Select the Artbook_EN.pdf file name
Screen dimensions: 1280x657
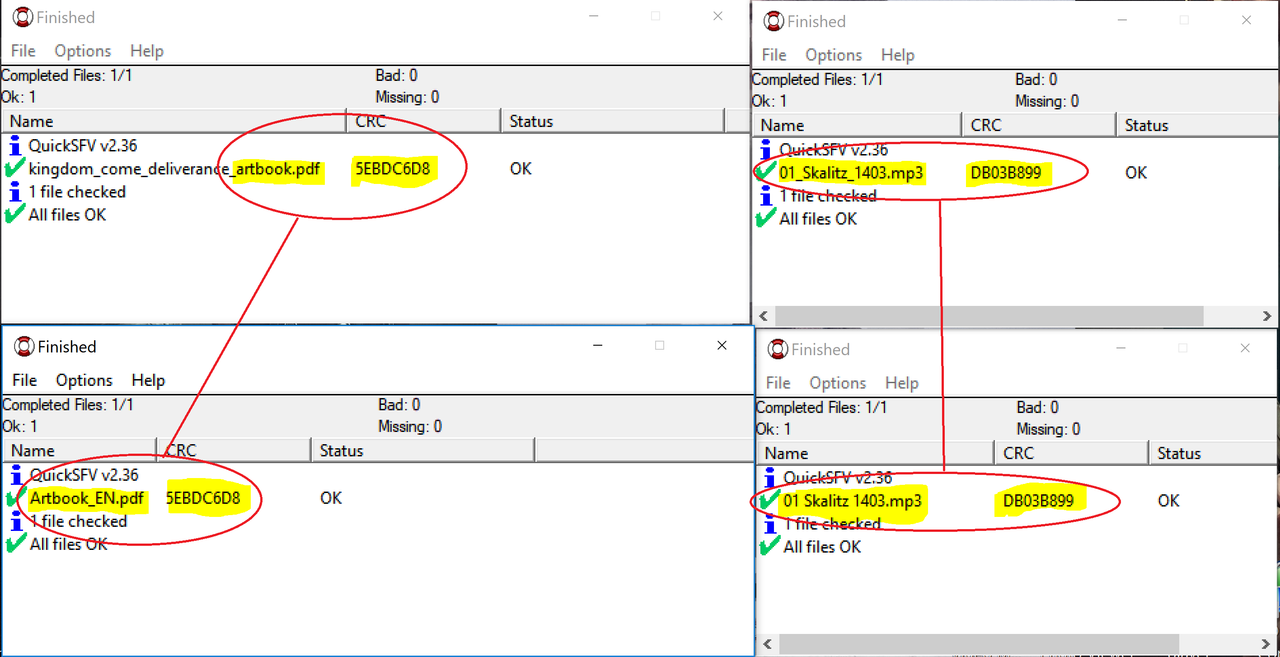[x=87, y=498]
